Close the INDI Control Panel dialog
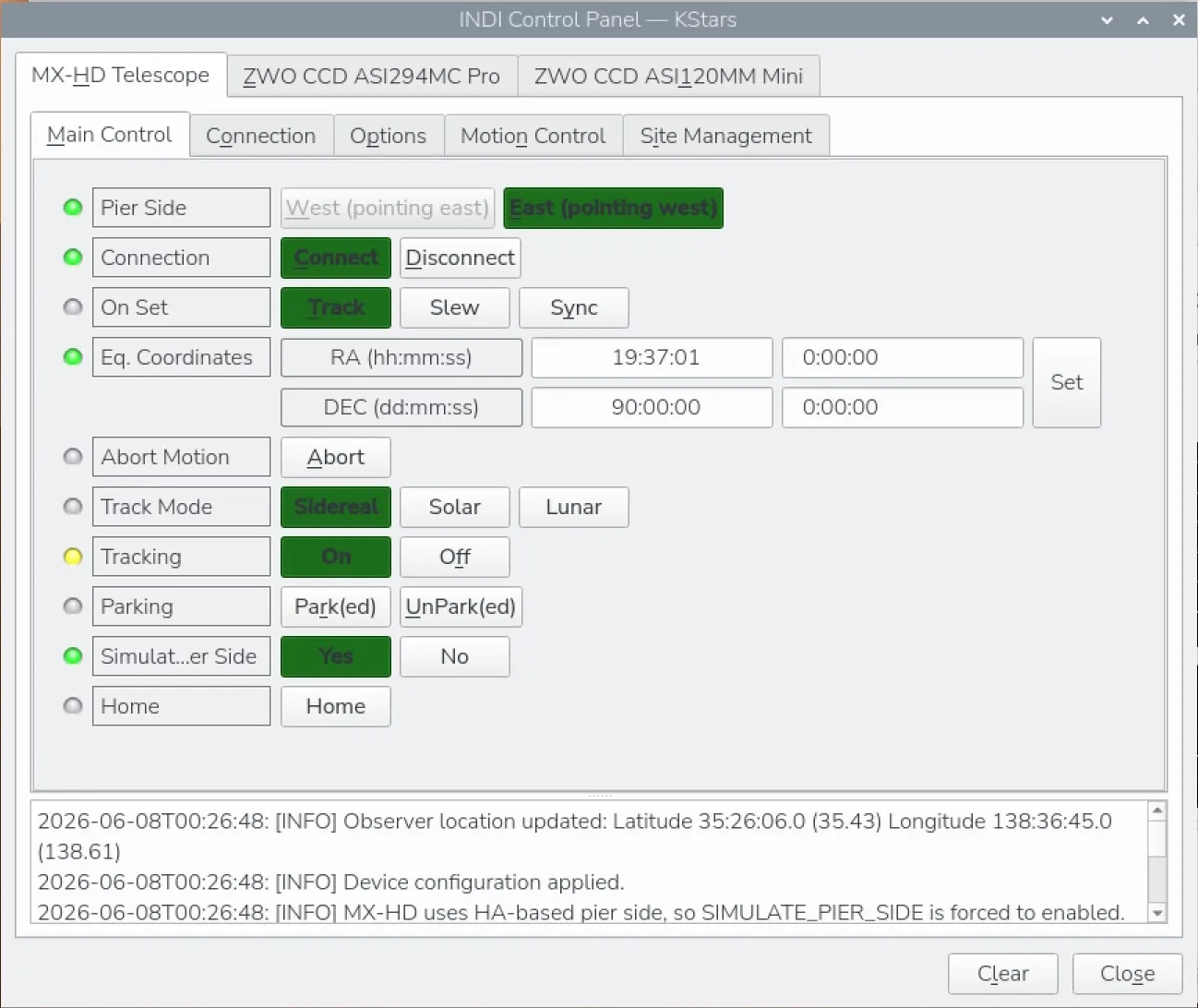1198x1008 pixels. tap(1128, 974)
